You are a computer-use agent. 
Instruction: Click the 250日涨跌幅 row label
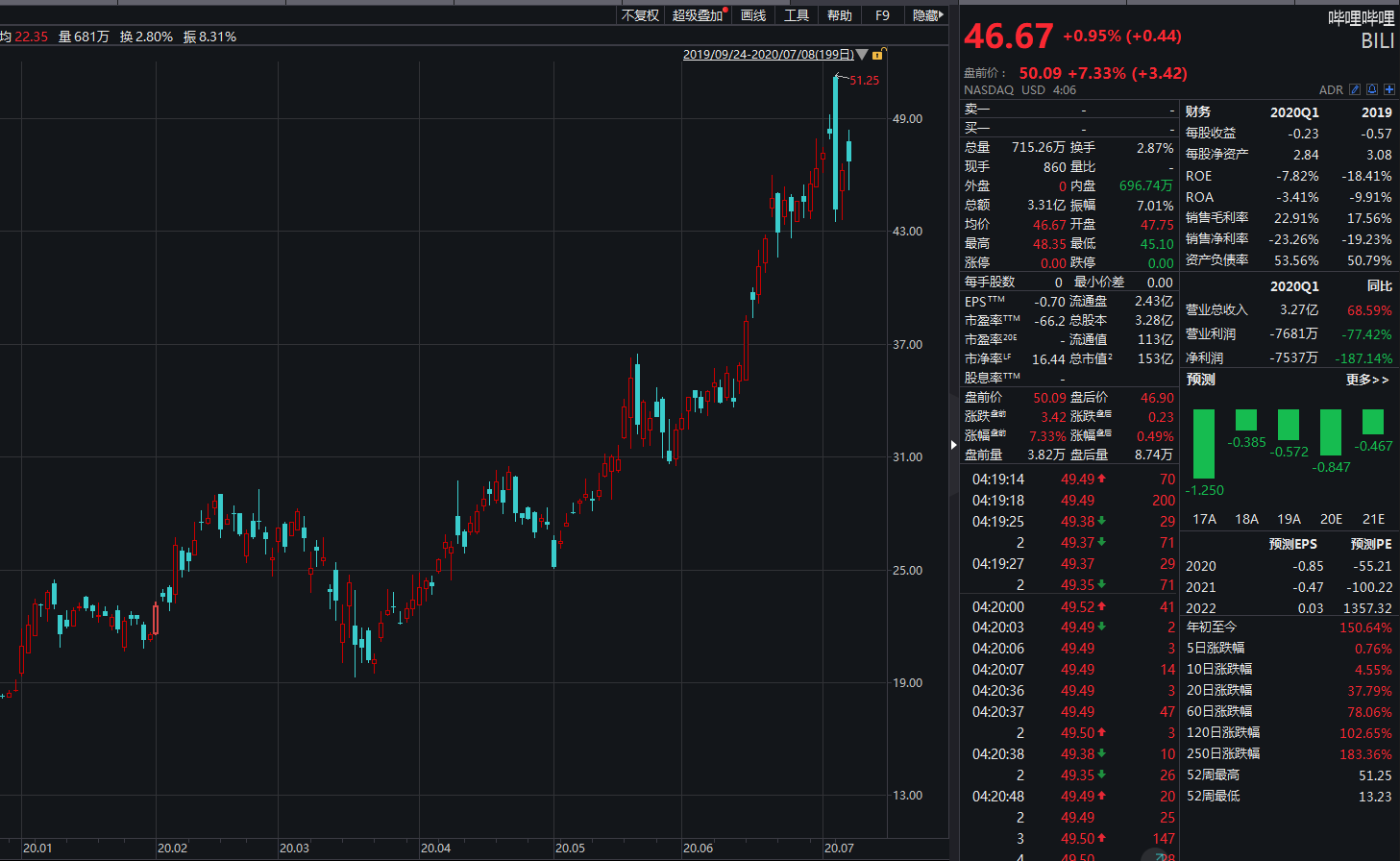(1223, 753)
